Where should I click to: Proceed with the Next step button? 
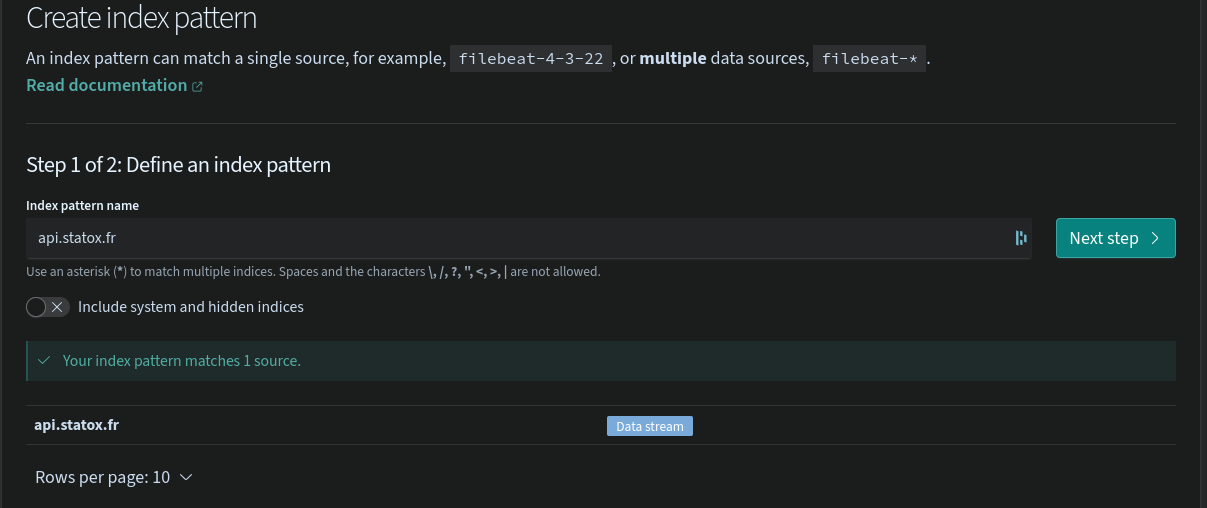point(1115,238)
